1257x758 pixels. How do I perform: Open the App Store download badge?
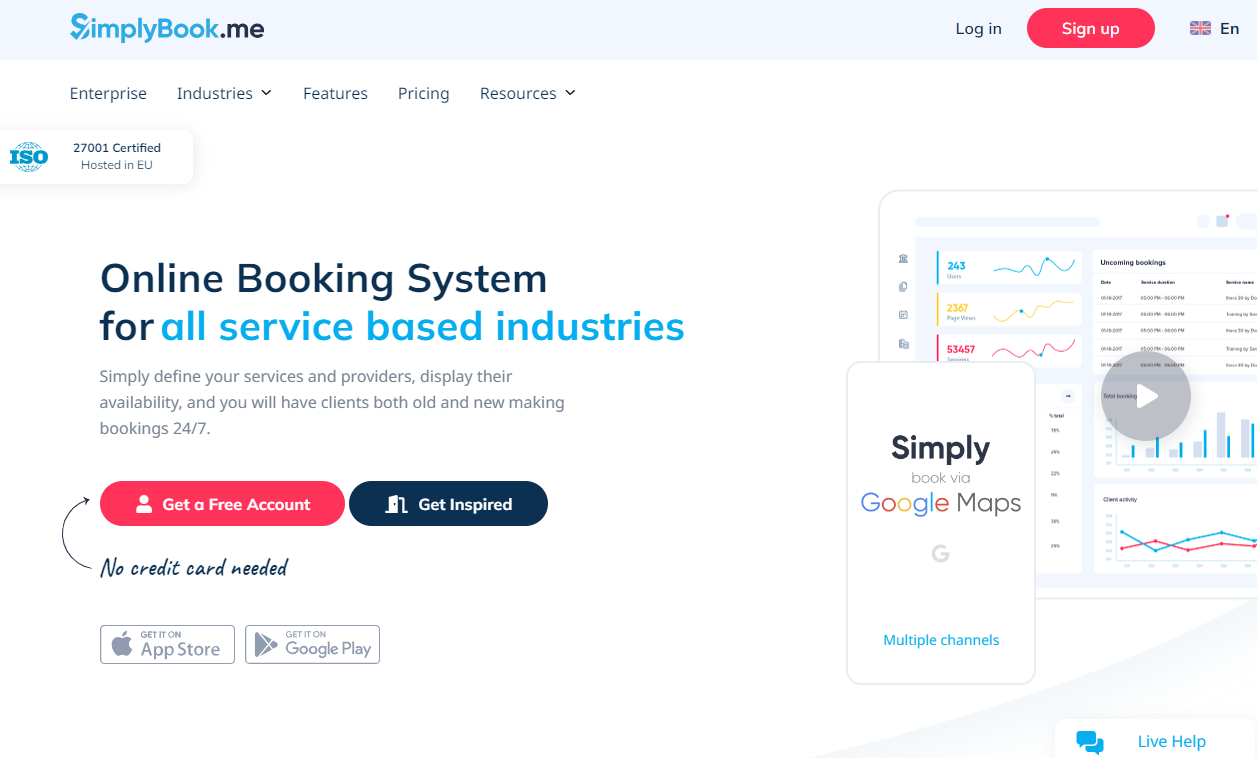(167, 644)
